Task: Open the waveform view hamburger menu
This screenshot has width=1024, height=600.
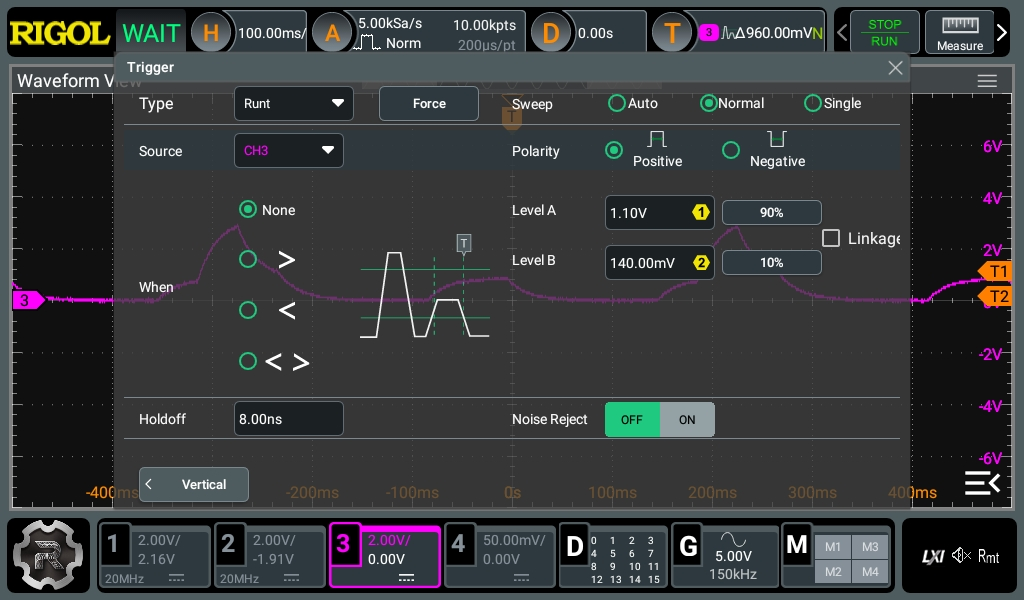Action: tap(987, 81)
